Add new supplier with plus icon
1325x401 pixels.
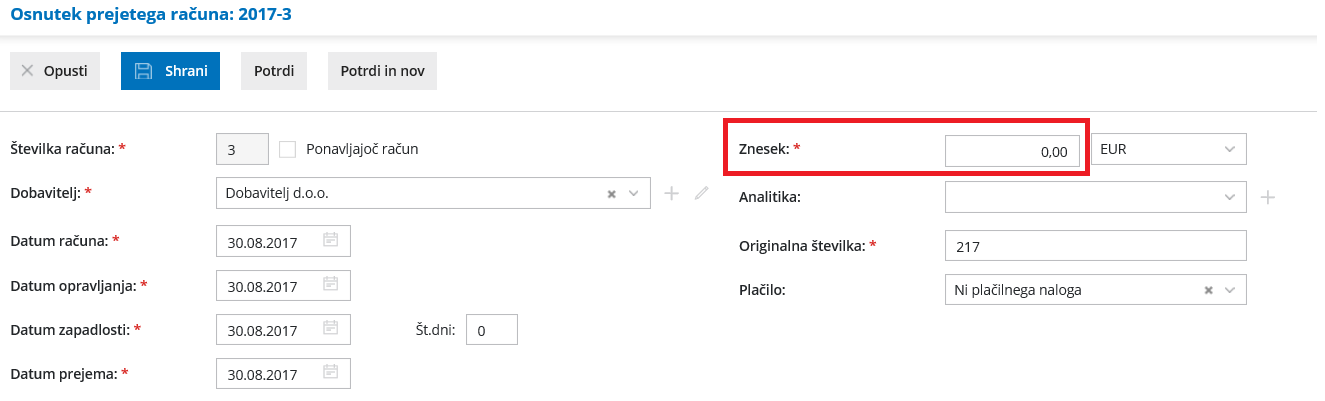(672, 193)
